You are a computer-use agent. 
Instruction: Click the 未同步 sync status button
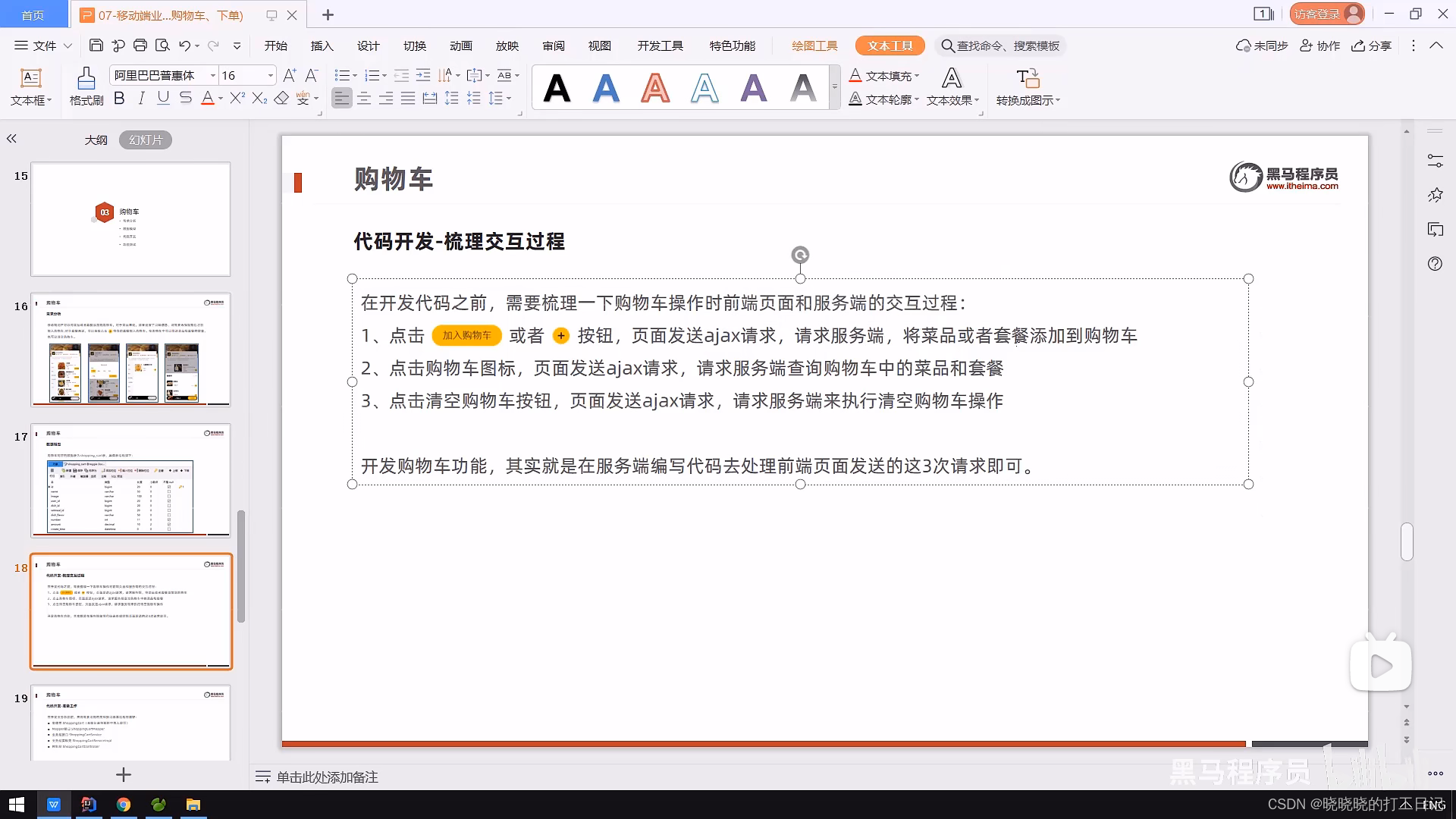pos(1262,45)
